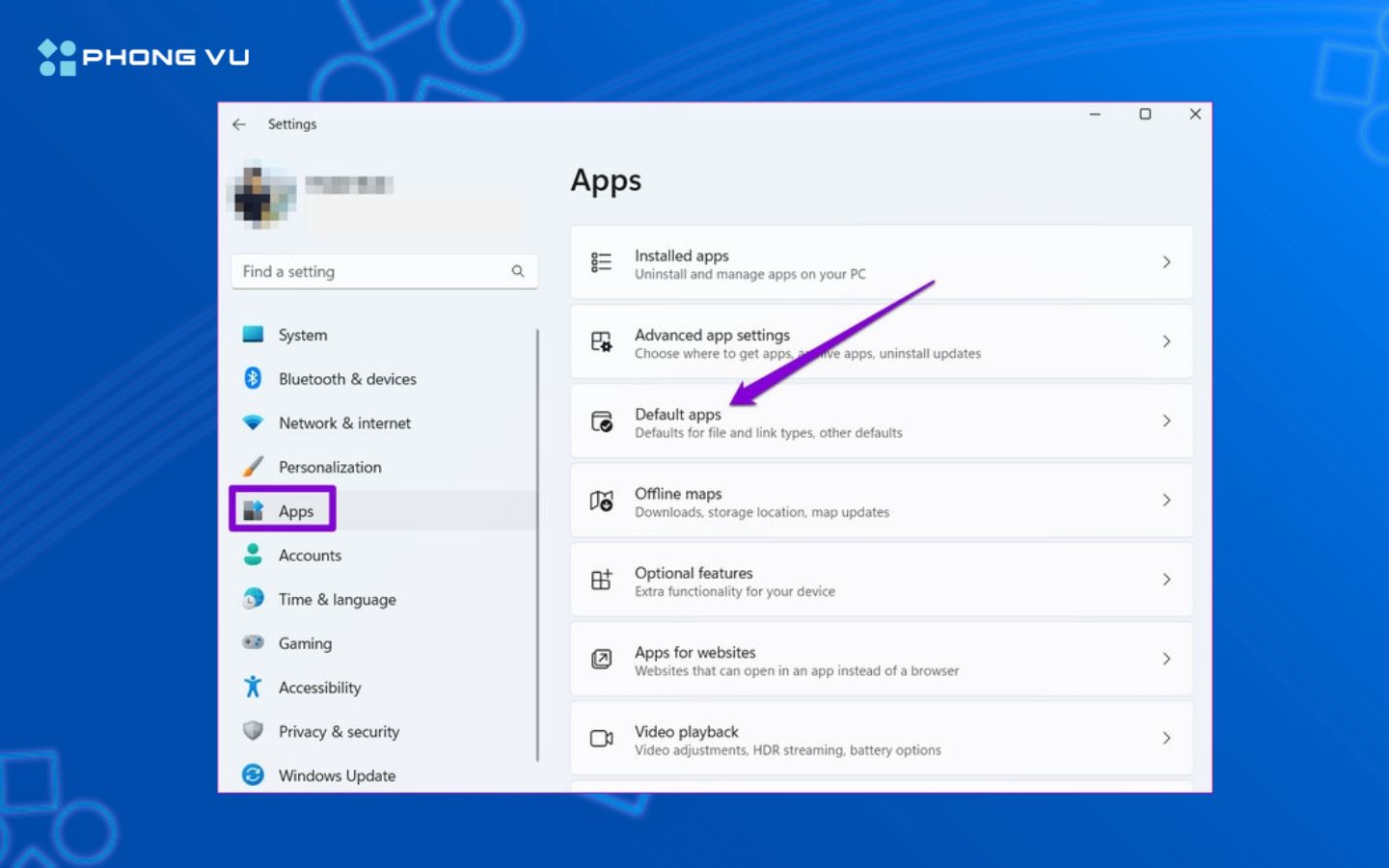Screen dimensions: 1389x868
Task: Expand the Video playback row chevron
Action: 1167,738
